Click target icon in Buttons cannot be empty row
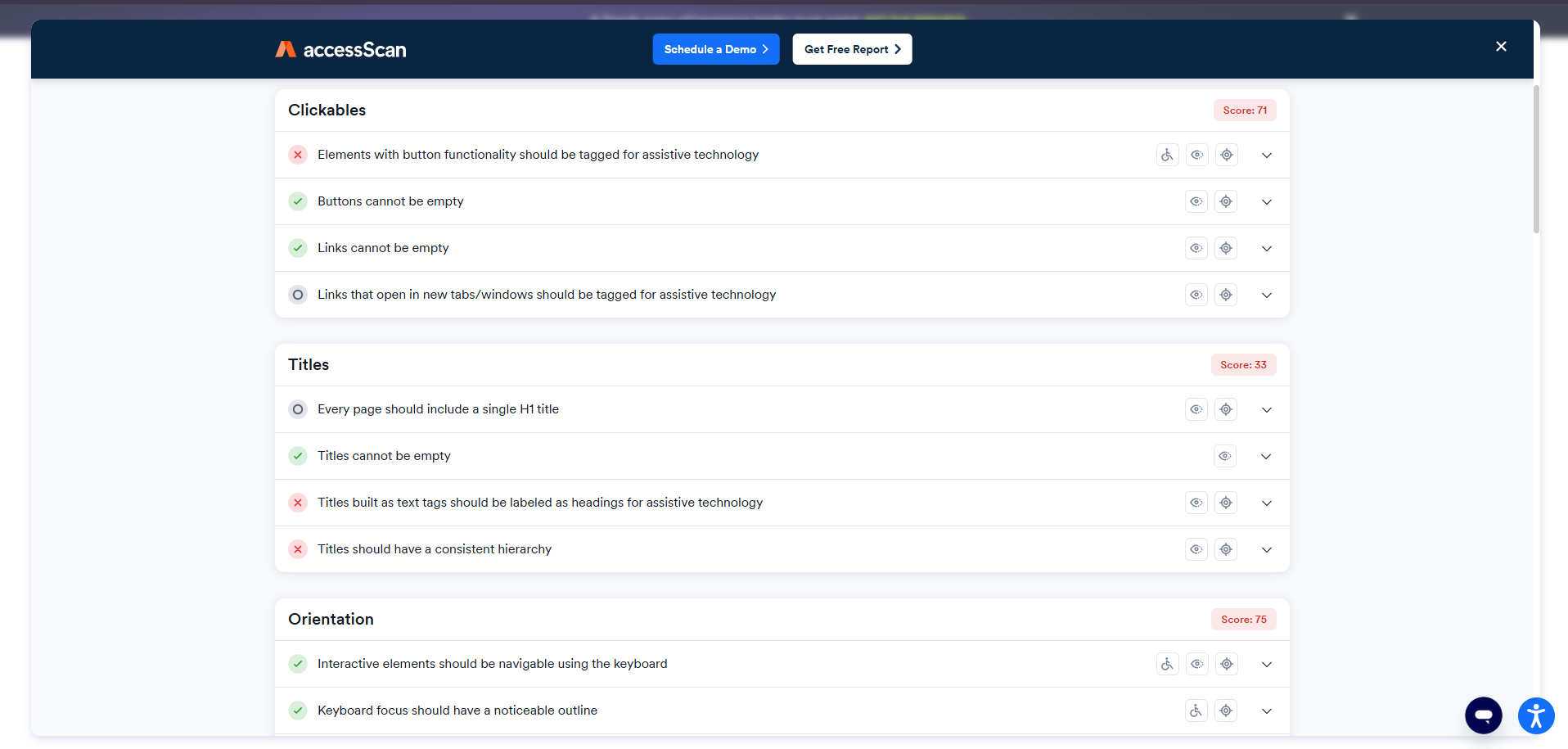The width and height of the screenshot is (1568, 749). pos(1226,201)
